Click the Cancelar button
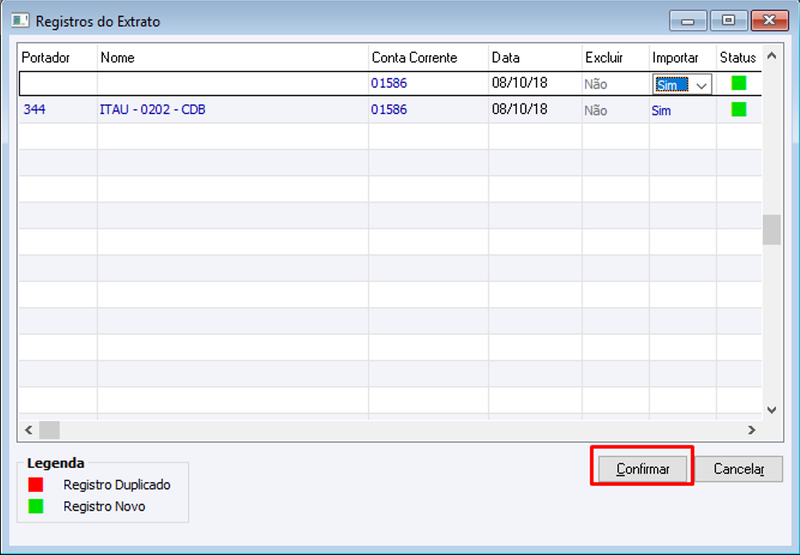 point(738,469)
